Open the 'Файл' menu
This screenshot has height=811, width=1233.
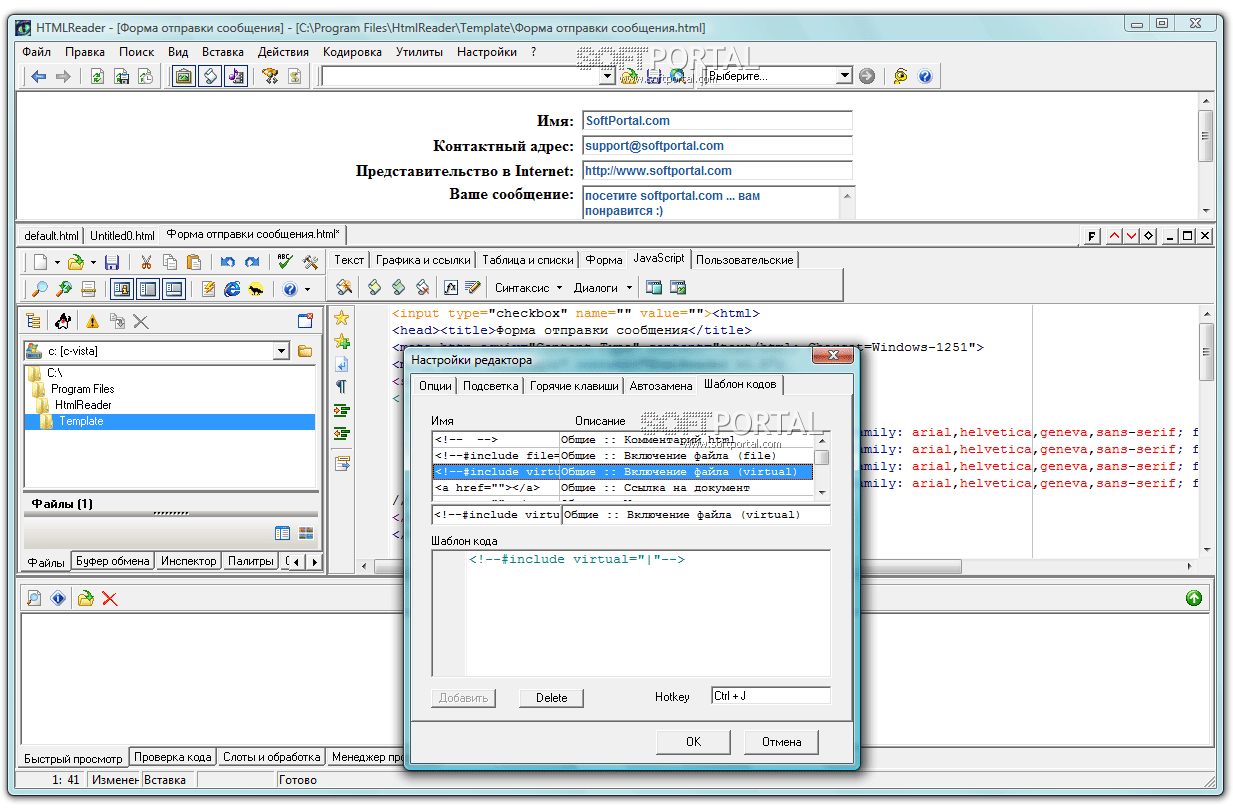[x=36, y=52]
